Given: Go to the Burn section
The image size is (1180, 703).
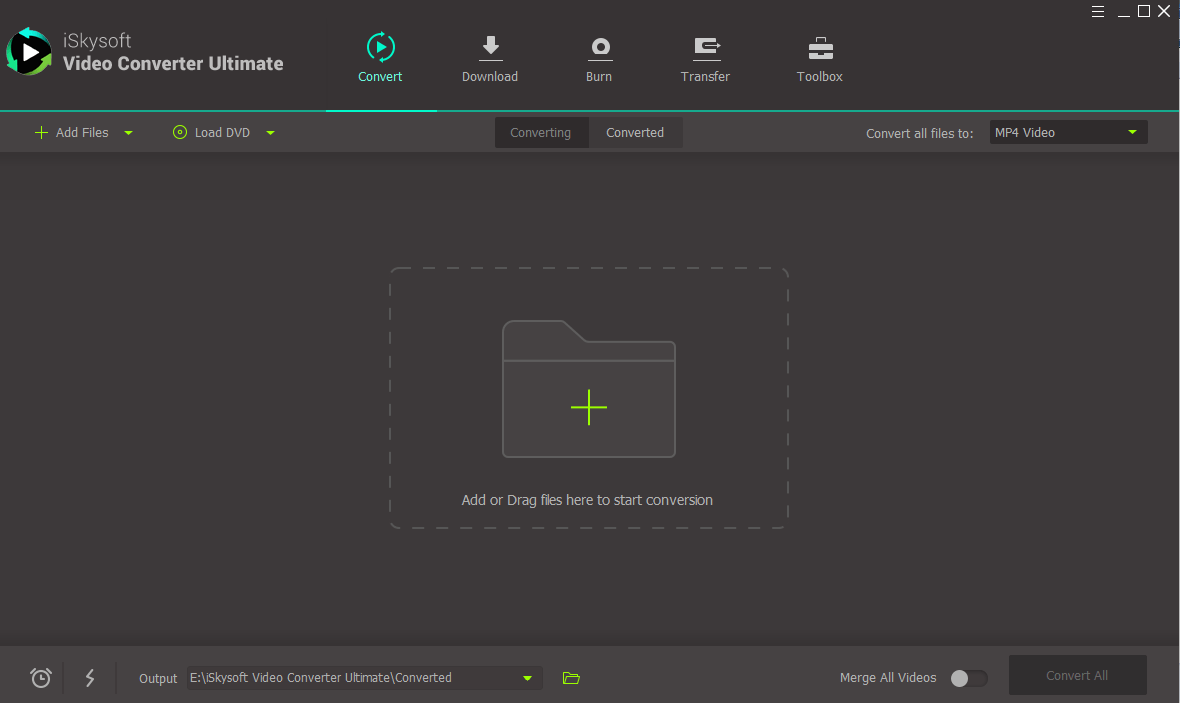Looking at the screenshot, I should [x=599, y=59].
